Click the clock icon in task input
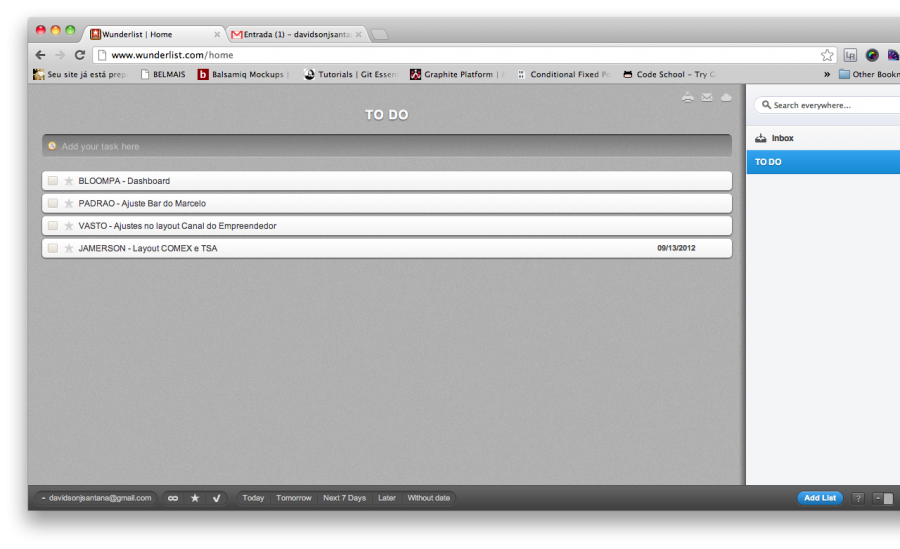900x549 pixels. click(x=52, y=146)
